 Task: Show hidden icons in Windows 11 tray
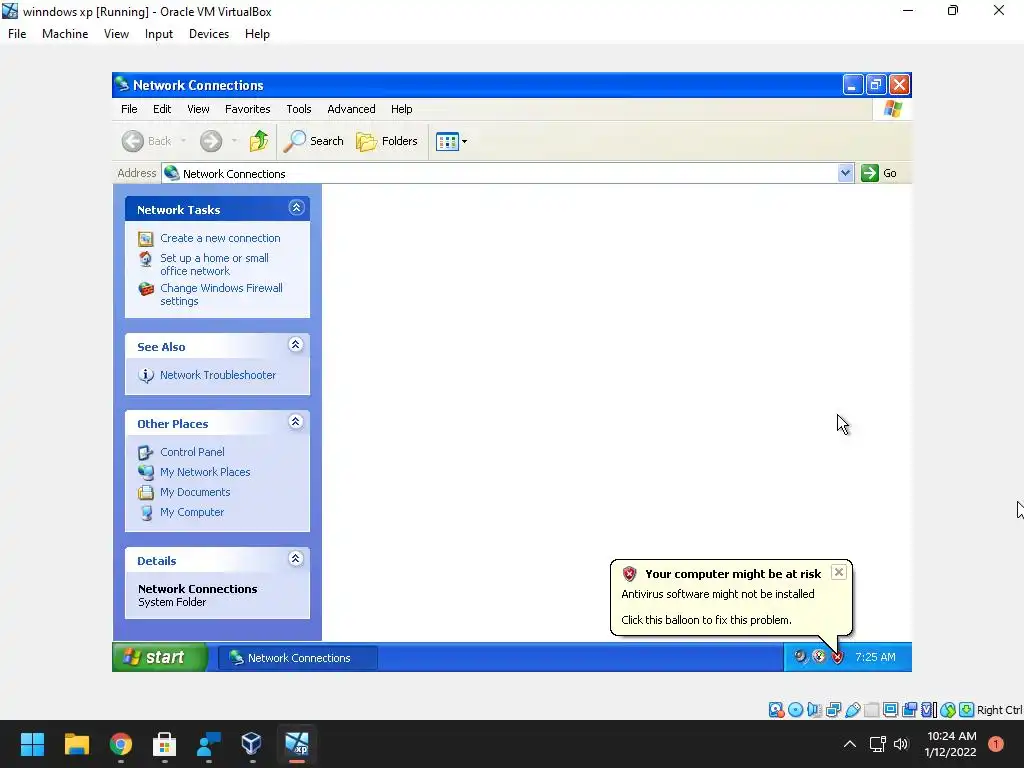point(850,744)
